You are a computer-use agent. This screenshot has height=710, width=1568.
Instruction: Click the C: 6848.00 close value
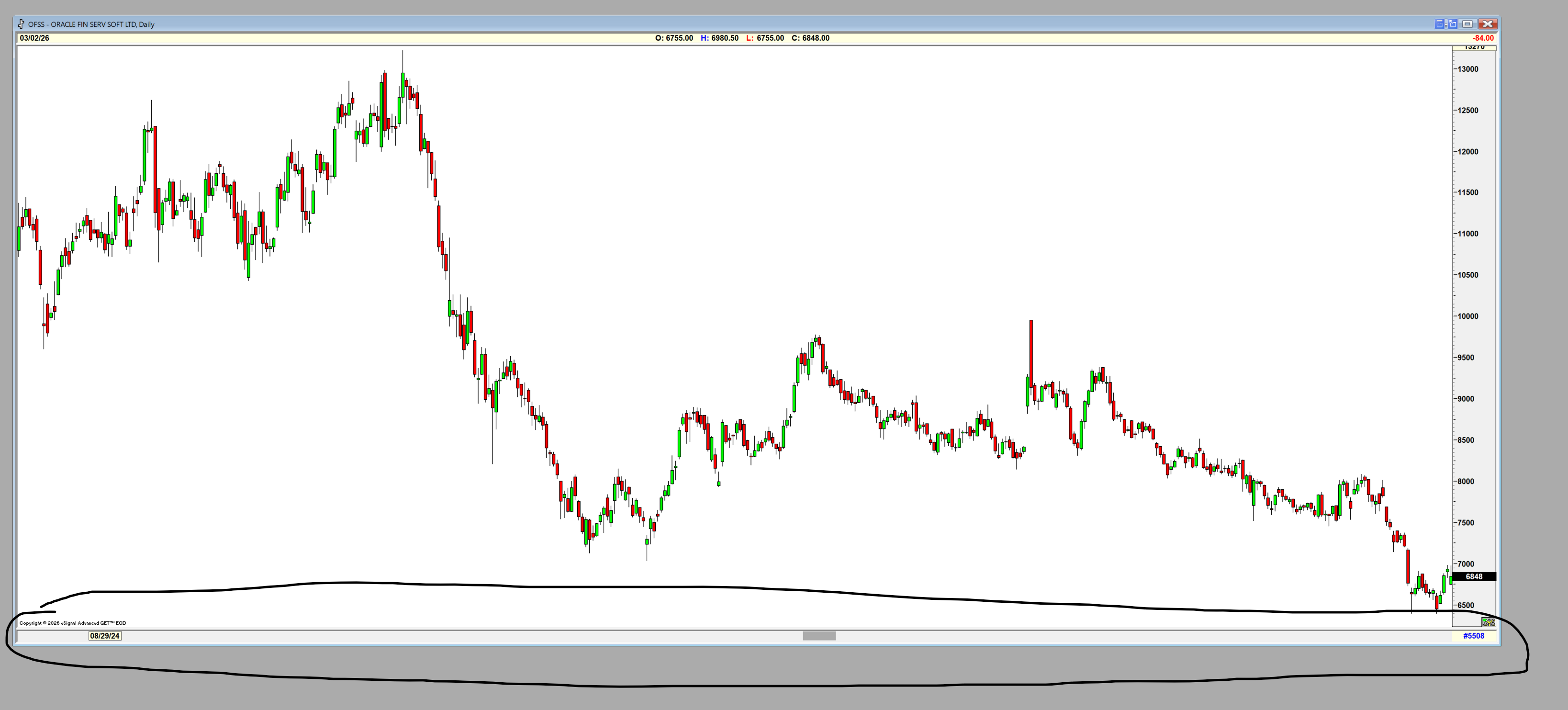(x=810, y=38)
